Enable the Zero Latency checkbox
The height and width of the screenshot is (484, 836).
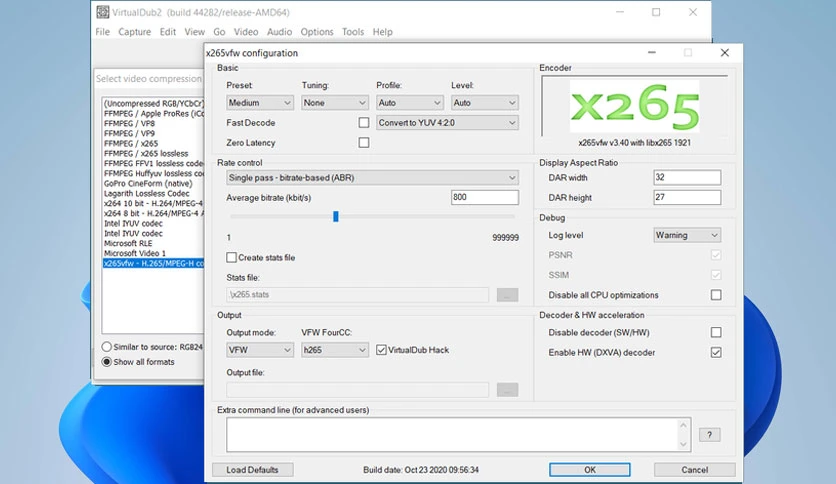point(364,142)
